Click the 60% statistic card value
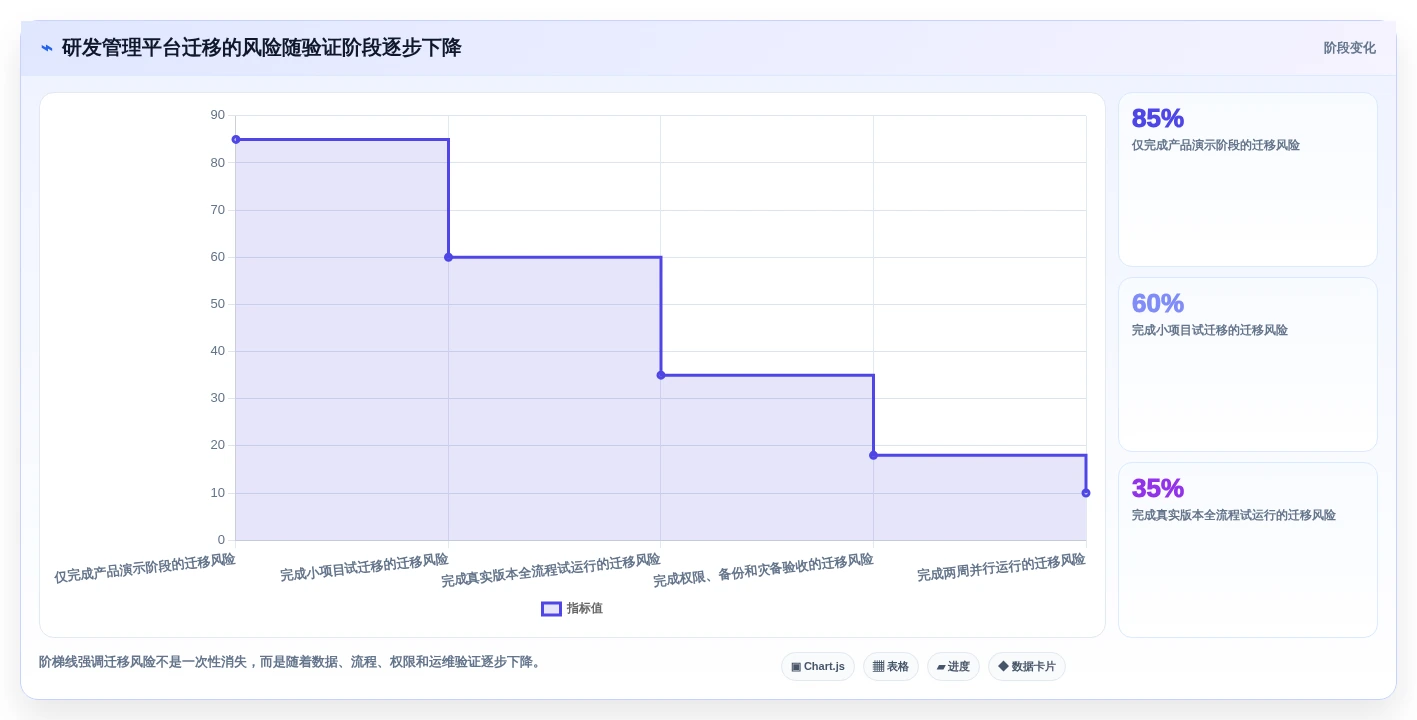 pos(1158,303)
